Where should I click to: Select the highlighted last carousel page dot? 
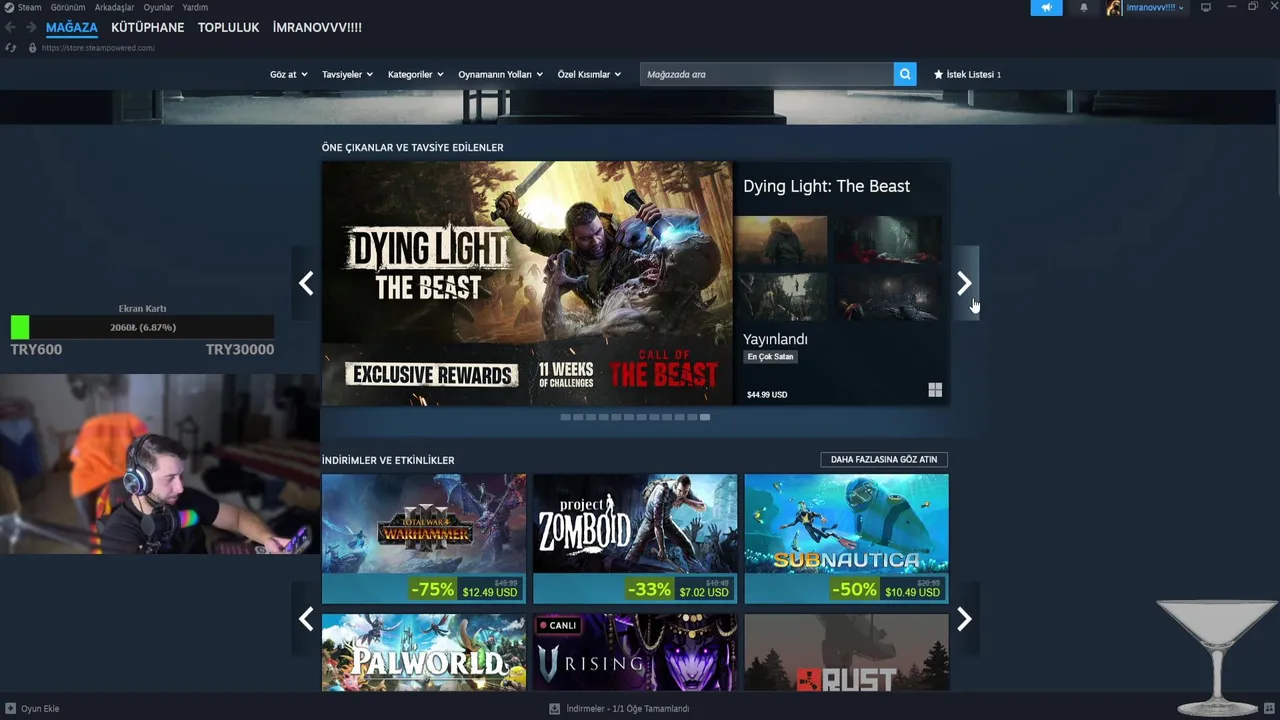pos(705,417)
